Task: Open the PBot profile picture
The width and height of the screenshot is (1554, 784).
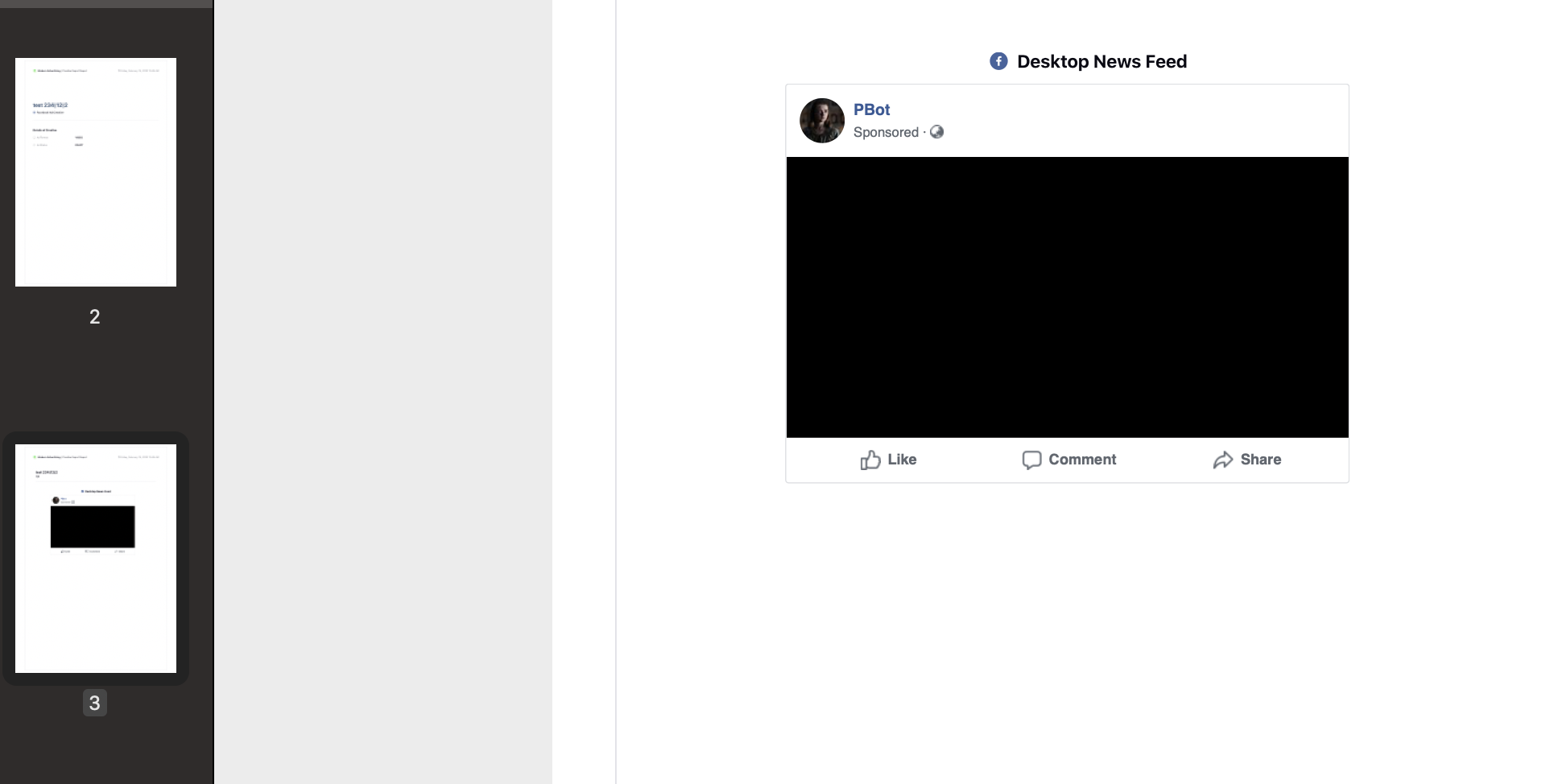Action: (822, 121)
